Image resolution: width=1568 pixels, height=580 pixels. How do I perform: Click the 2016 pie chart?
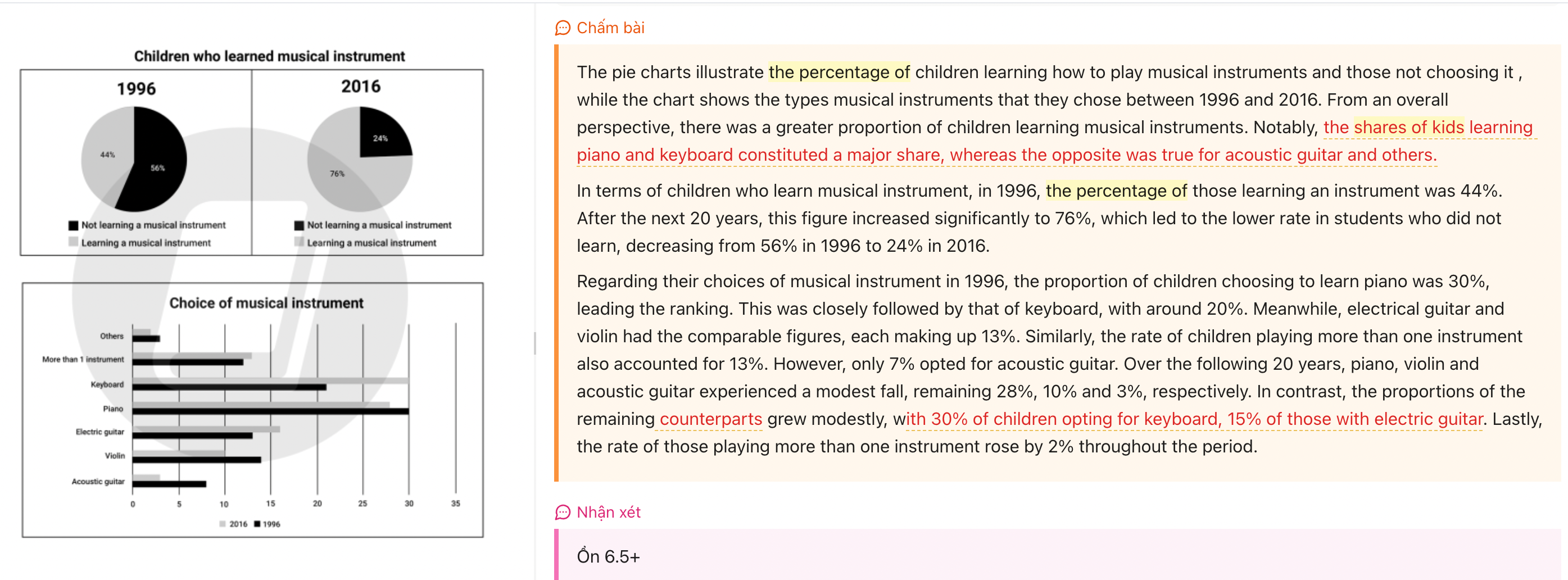click(360, 159)
